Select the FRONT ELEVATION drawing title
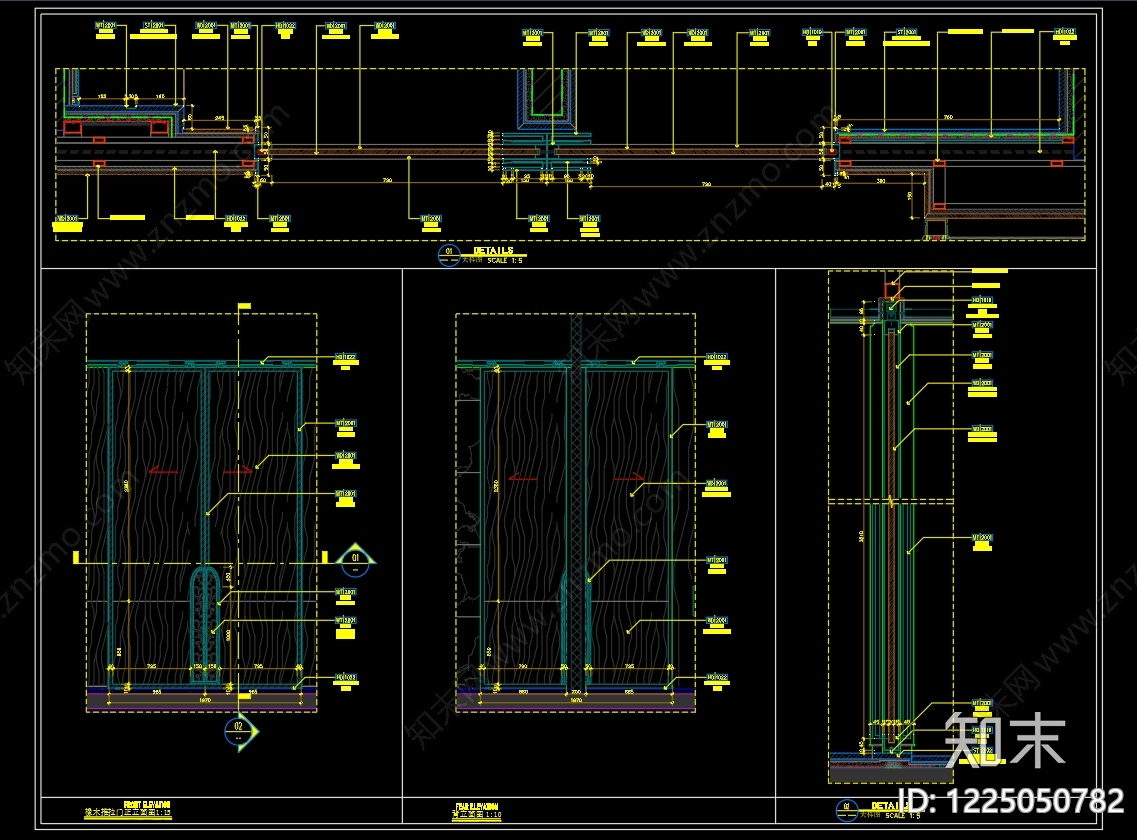Image resolution: width=1137 pixels, height=840 pixels. coord(147,805)
